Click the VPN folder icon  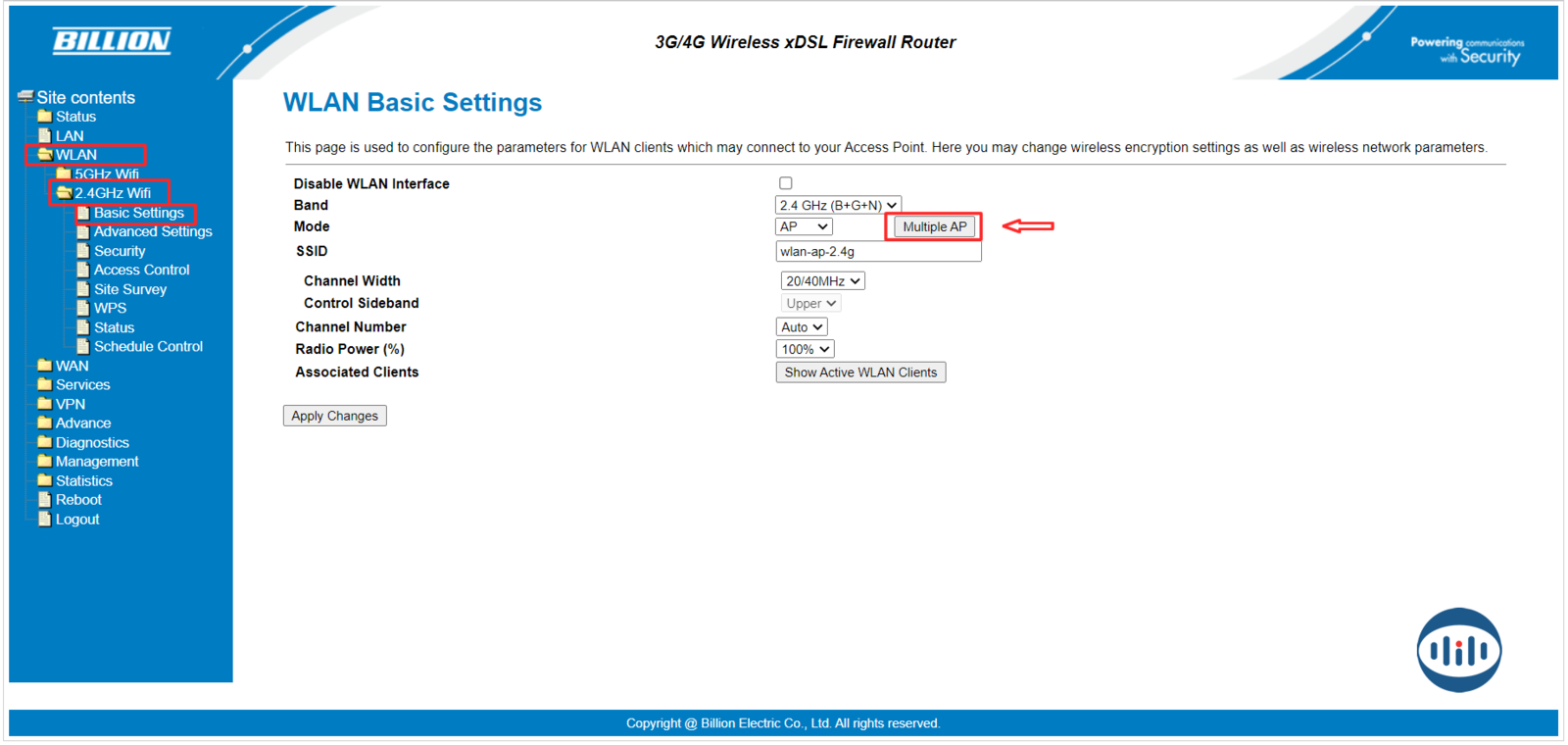tap(44, 404)
